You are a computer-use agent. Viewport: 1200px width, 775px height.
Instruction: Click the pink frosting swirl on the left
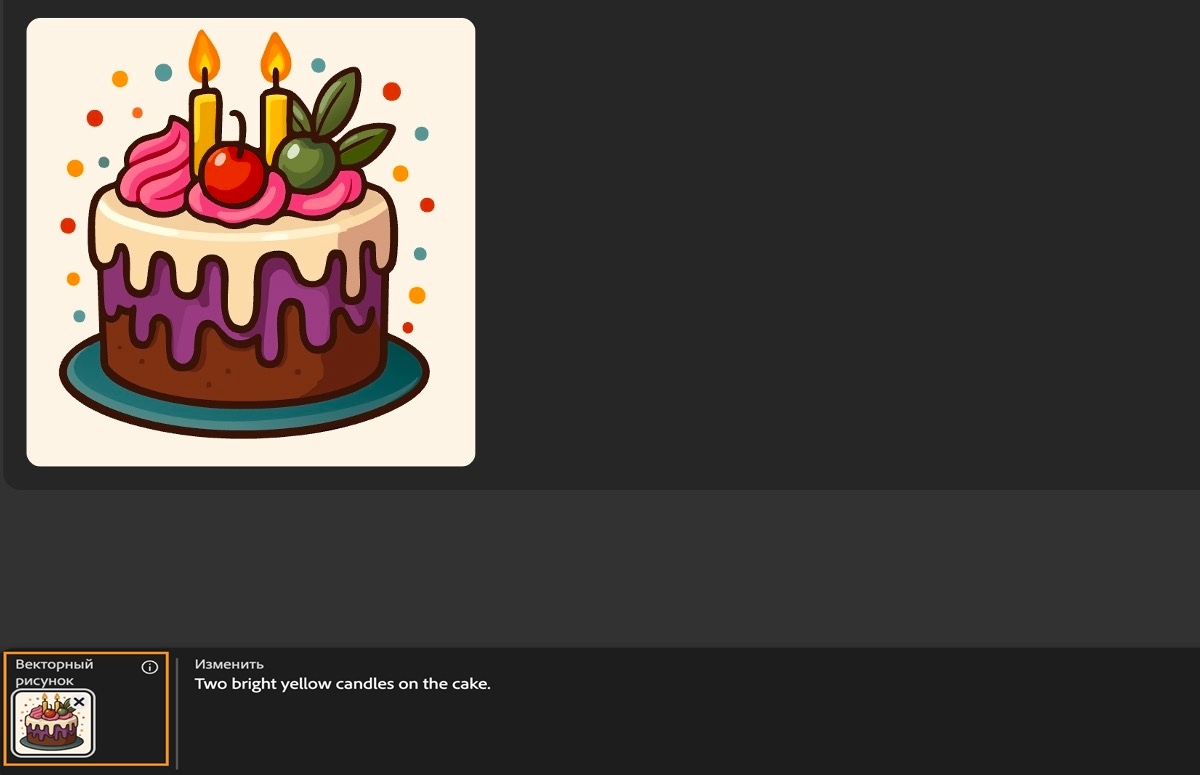click(x=157, y=165)
